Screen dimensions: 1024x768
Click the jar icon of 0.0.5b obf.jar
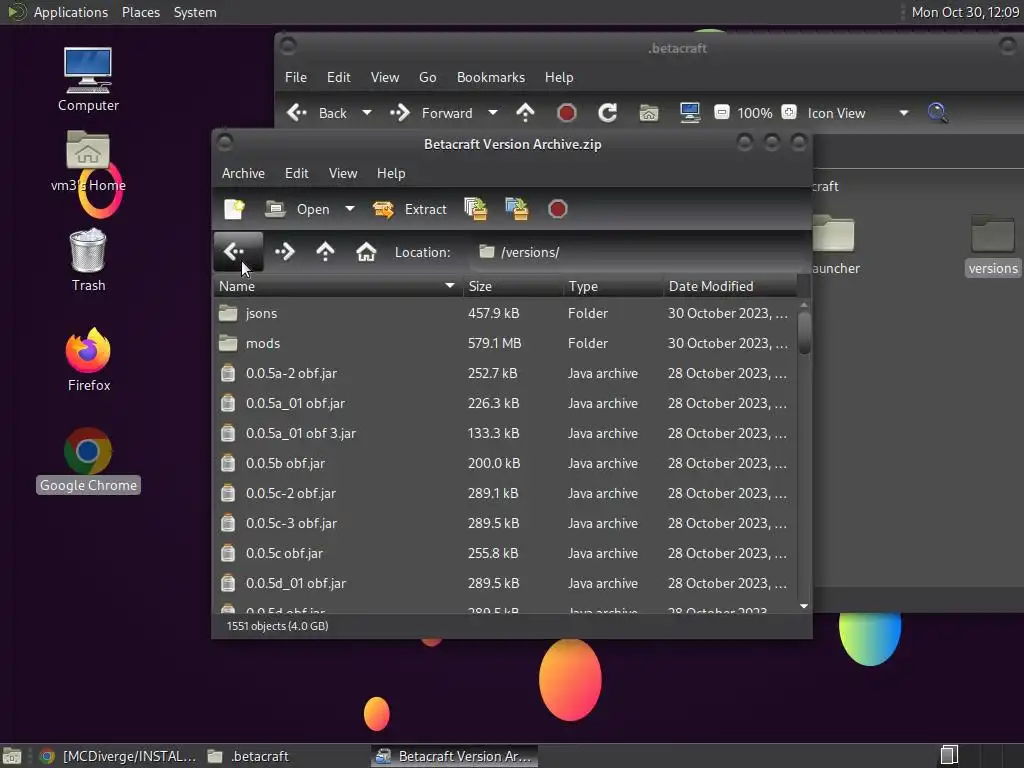click(228, 464)
